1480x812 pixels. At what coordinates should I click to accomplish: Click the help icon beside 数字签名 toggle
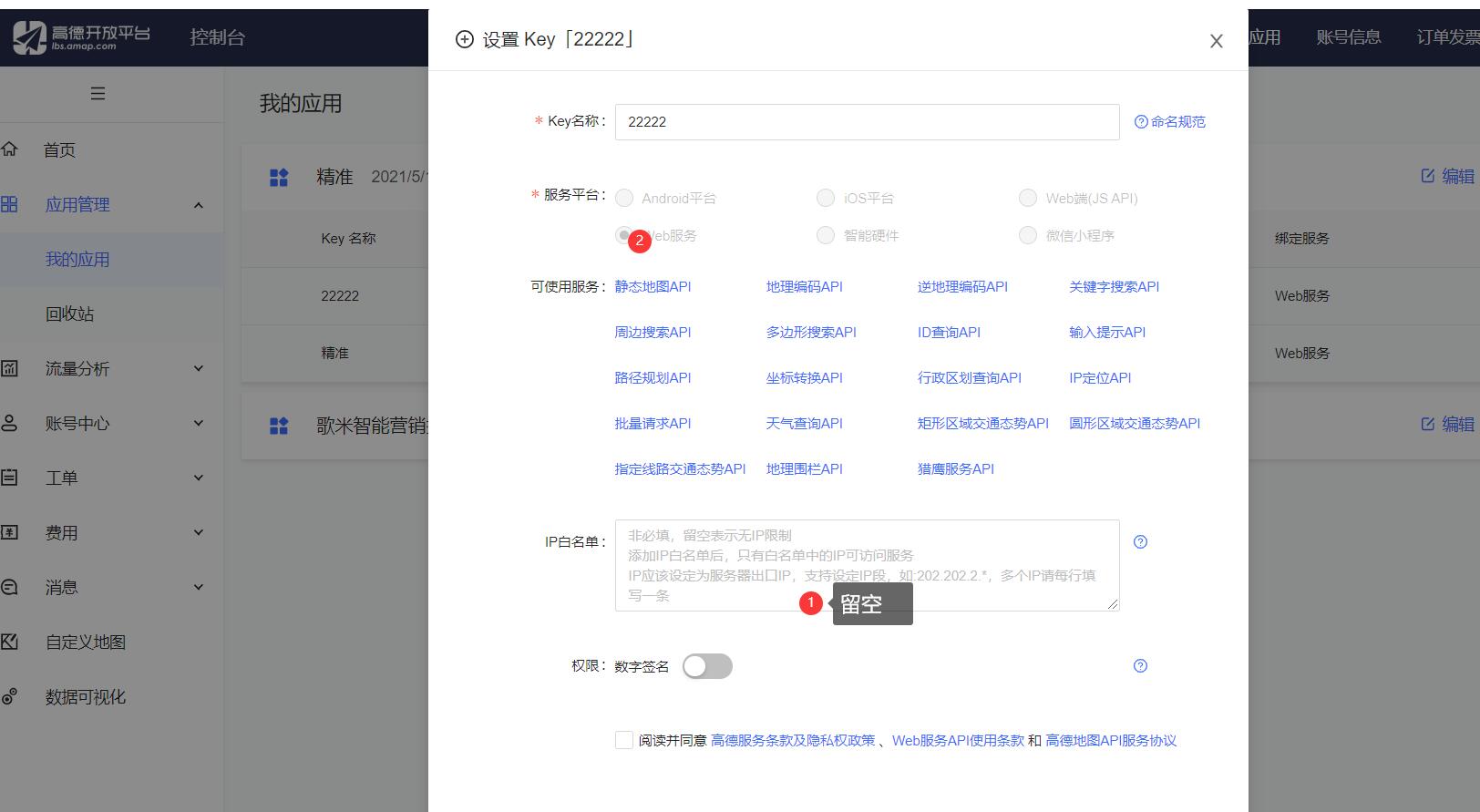(1140, 666)
